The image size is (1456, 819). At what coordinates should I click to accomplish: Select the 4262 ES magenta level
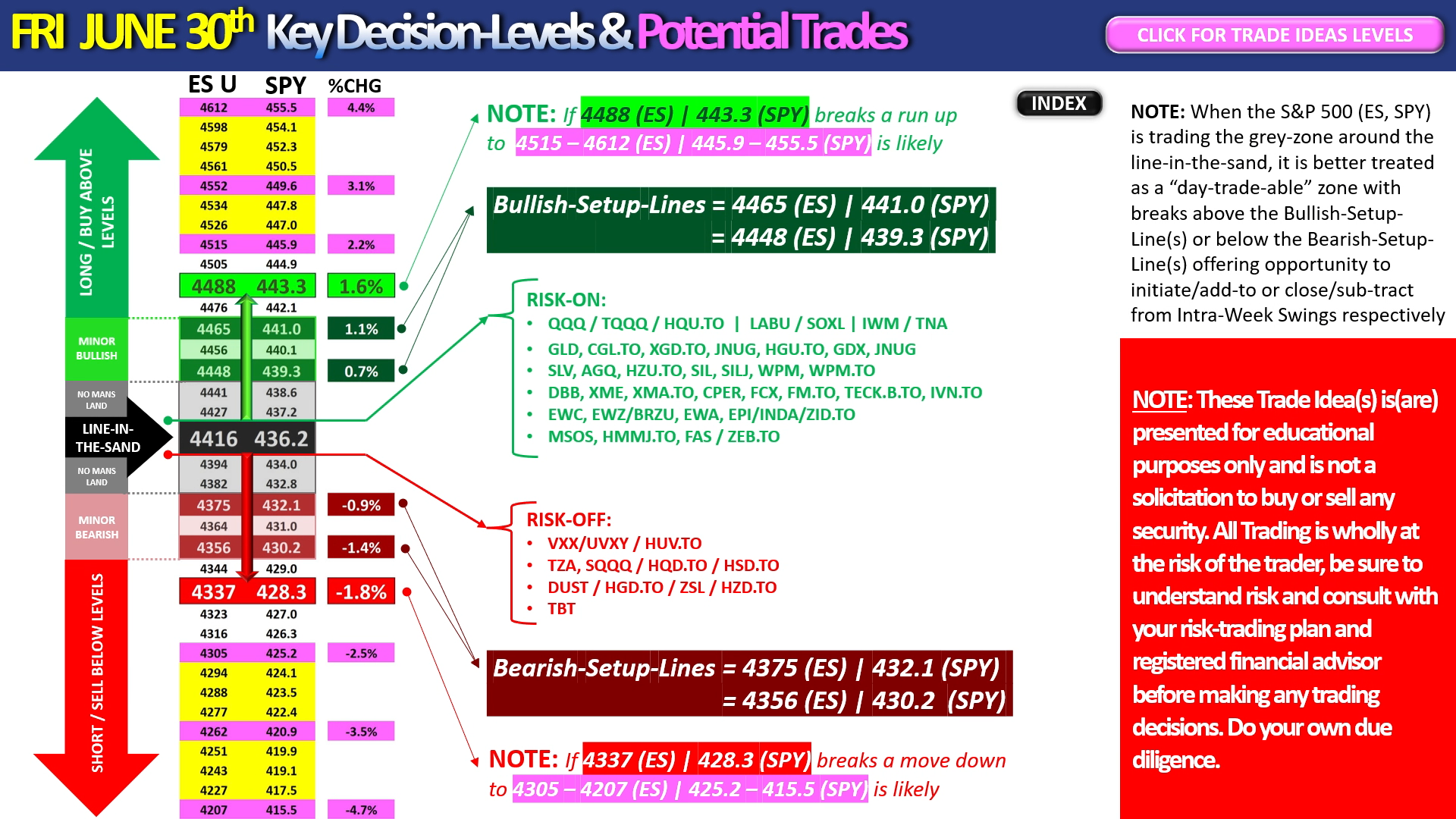214,732
